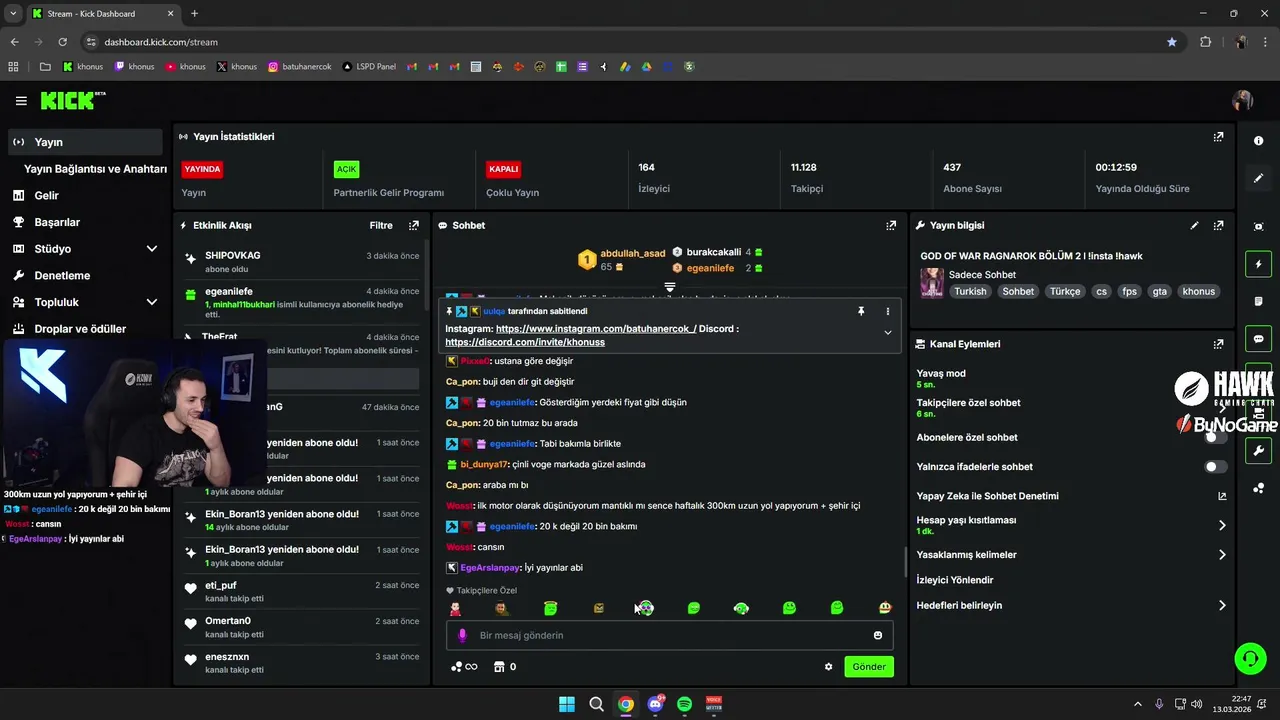
Task: Open Hesap yaşı kısıtlaması settings arrow
Action: pos(1222,525)
